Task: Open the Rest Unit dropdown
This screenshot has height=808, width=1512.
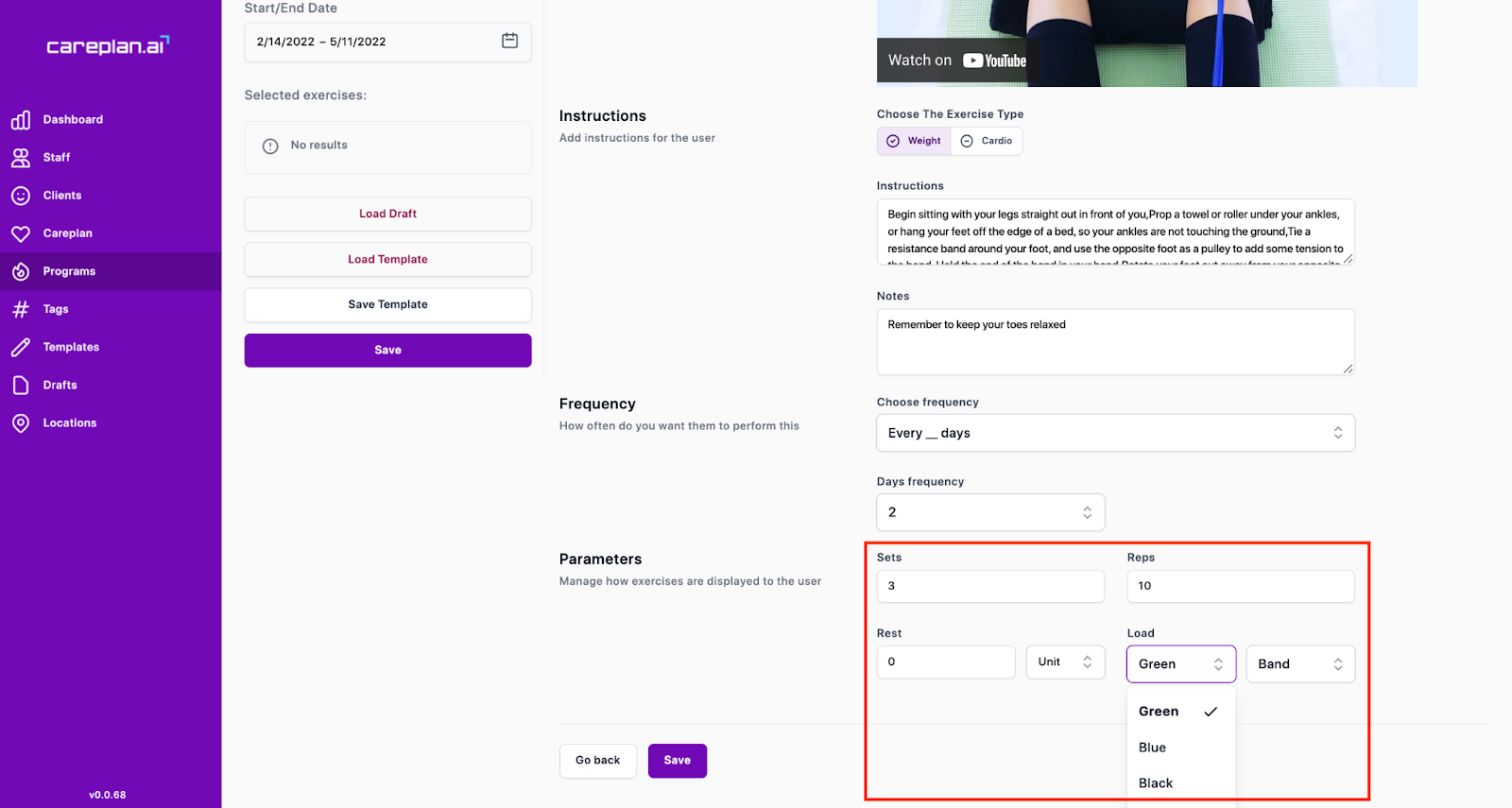Action: pyautogui.click(x=1065, y=662)
